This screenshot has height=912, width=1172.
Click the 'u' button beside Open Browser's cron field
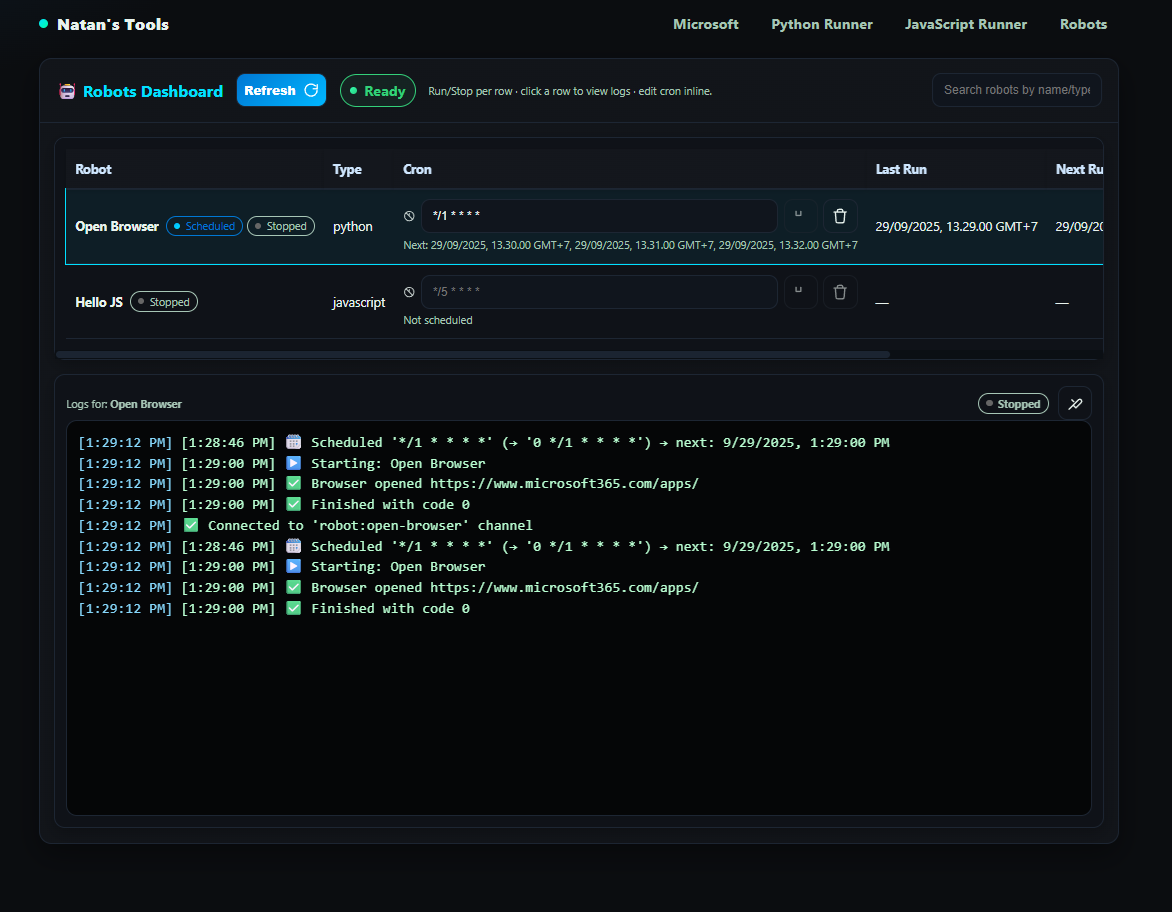click(799, 216)
